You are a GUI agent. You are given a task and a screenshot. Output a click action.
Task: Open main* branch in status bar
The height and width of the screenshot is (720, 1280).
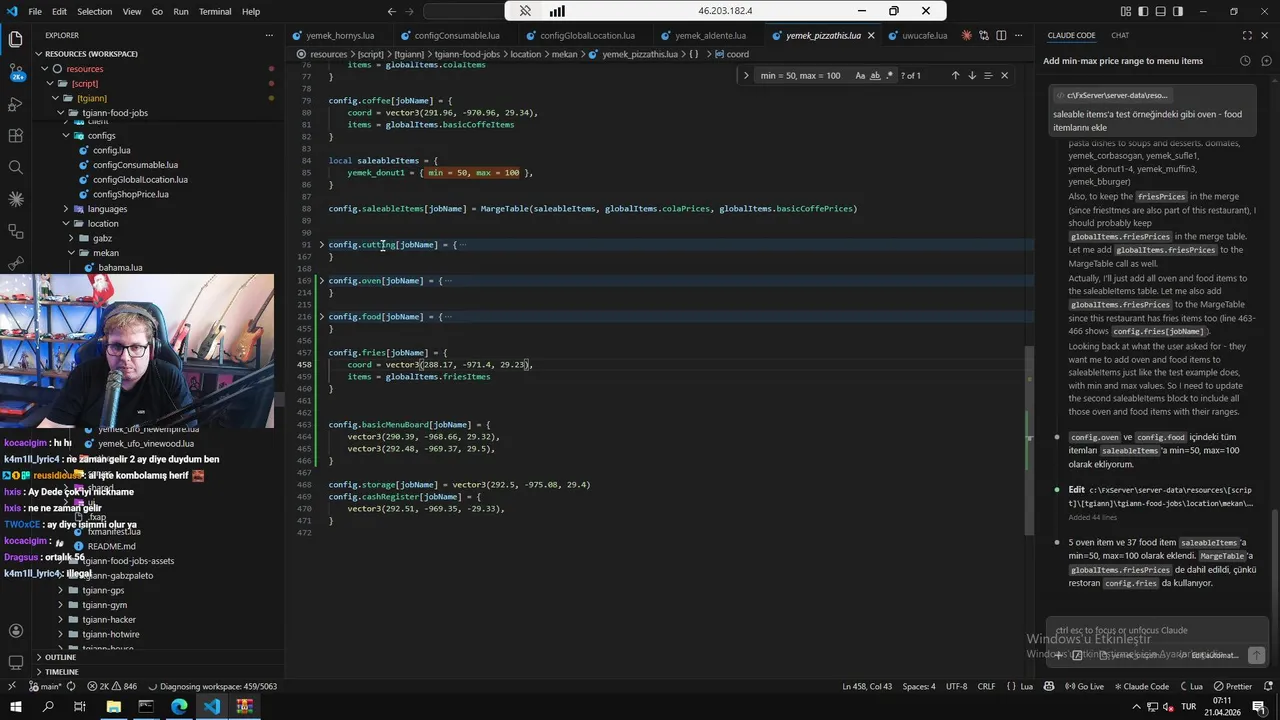43,686
